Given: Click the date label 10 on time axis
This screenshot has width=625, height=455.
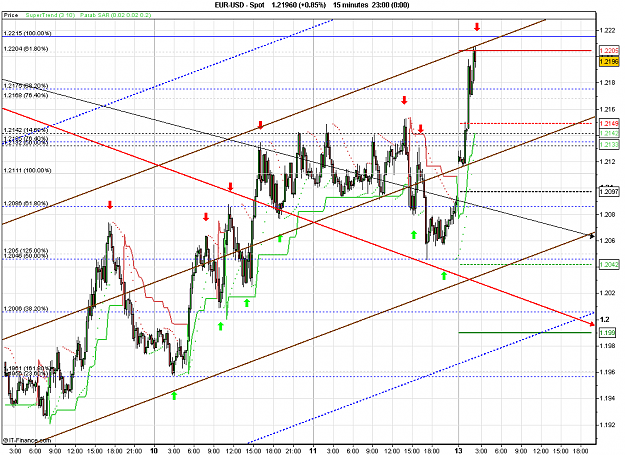Looking at the screenshot, I should [x=154, y=451].
